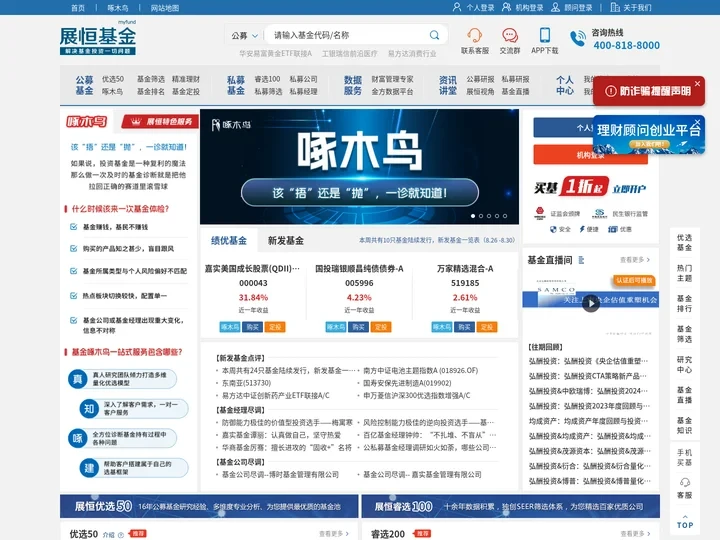Click the 基金直播间 title icon

click(x=581, y=260)
